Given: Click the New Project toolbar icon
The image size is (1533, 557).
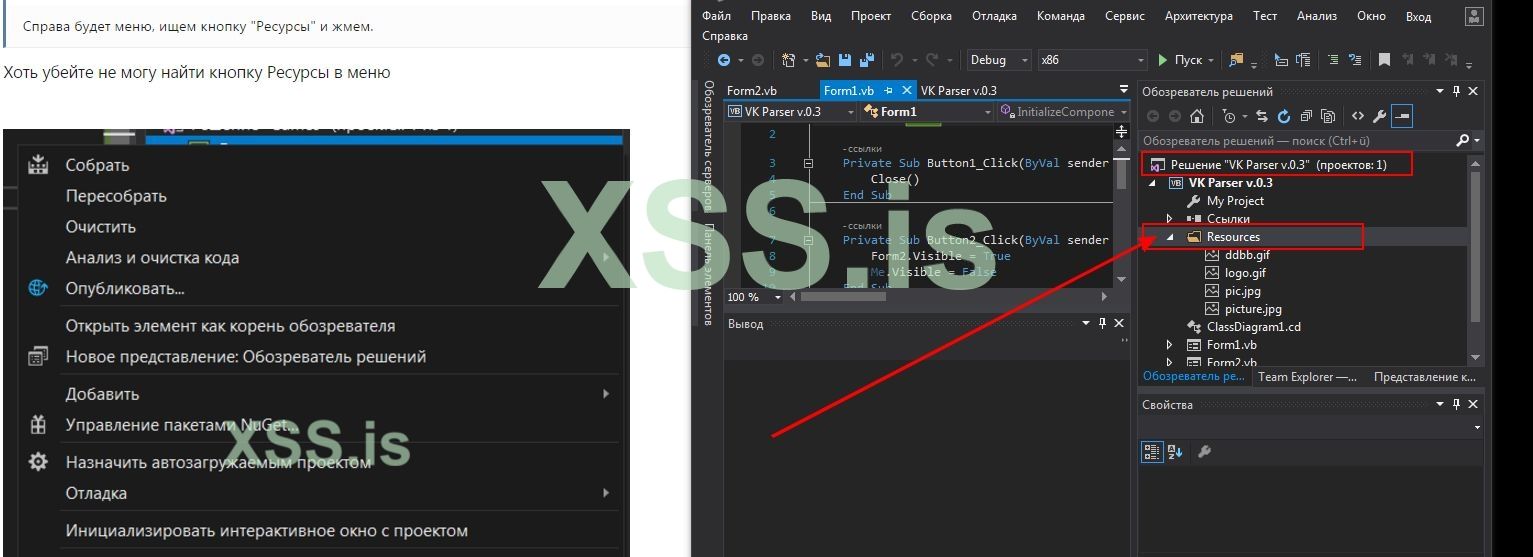Looking at the screenshot, I should click(789, 60).
